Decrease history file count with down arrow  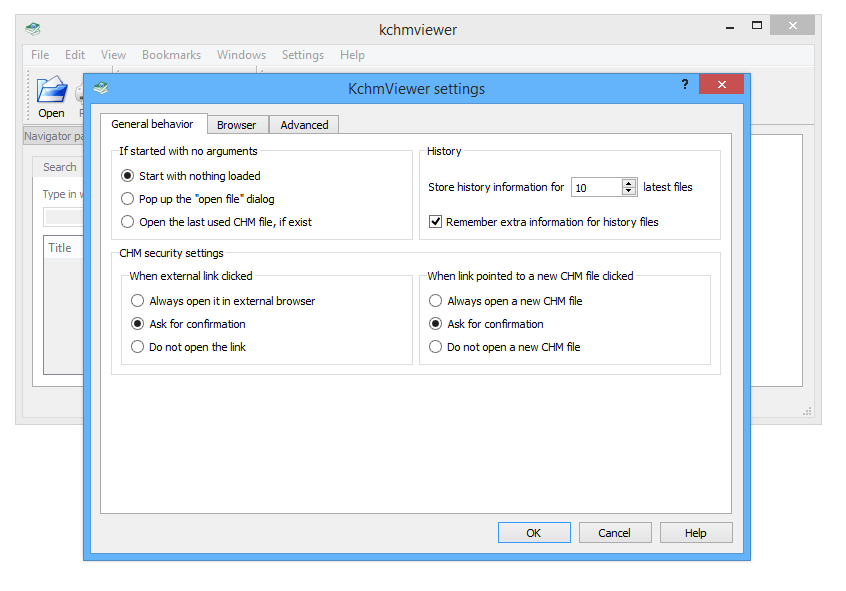coord(629,191)
